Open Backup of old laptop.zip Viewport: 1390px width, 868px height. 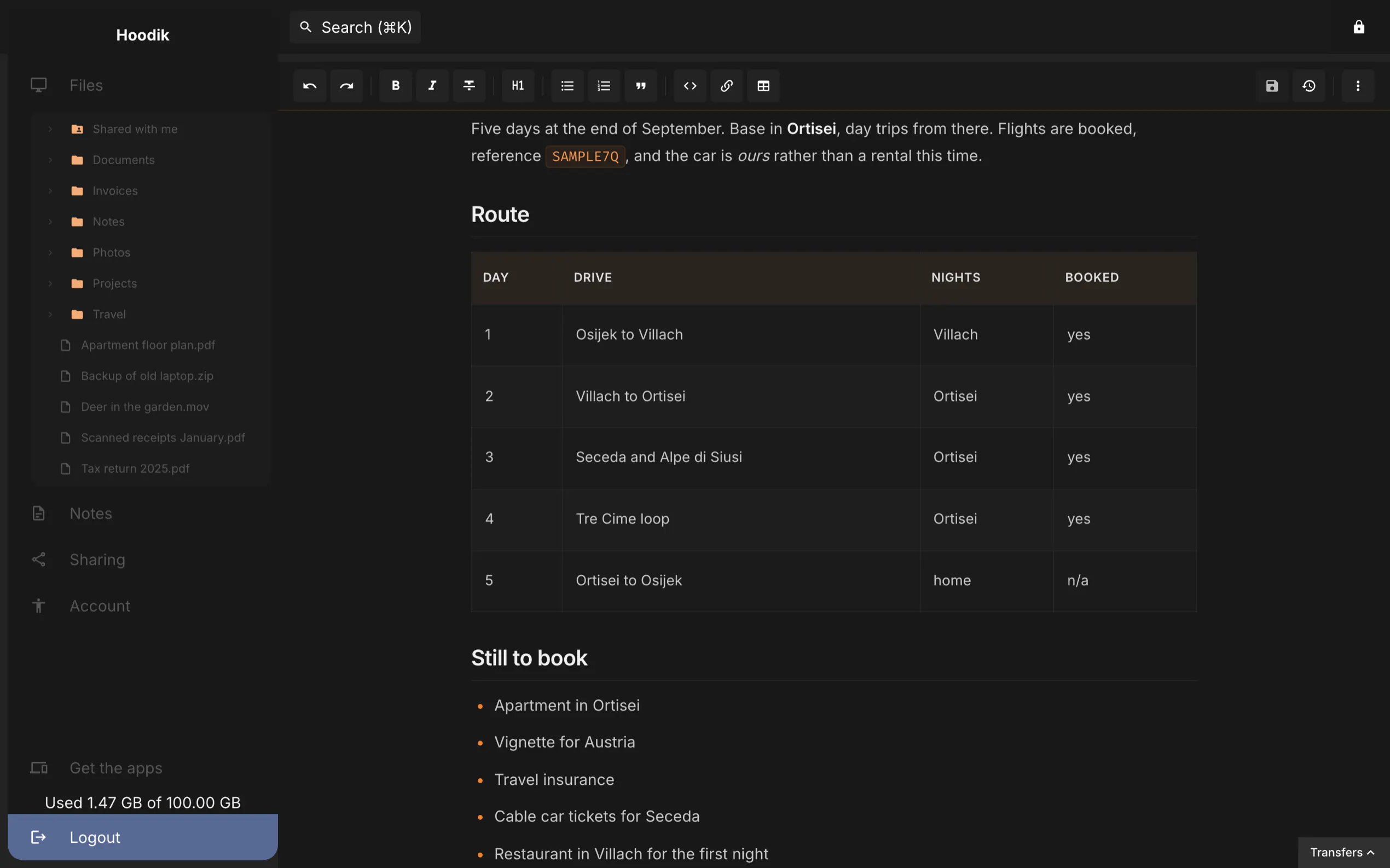click(147, 376)
